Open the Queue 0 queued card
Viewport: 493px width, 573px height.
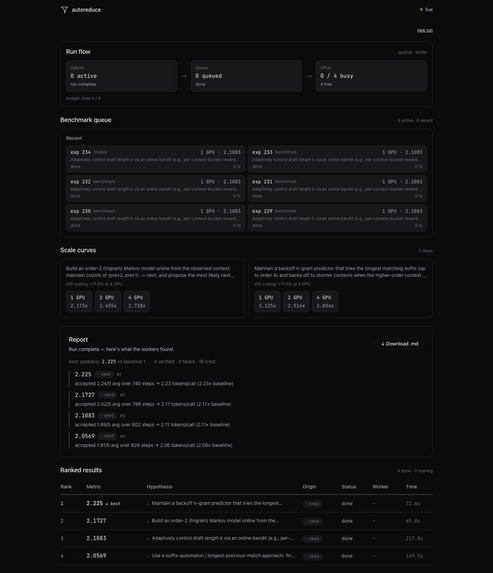point(246,76)
